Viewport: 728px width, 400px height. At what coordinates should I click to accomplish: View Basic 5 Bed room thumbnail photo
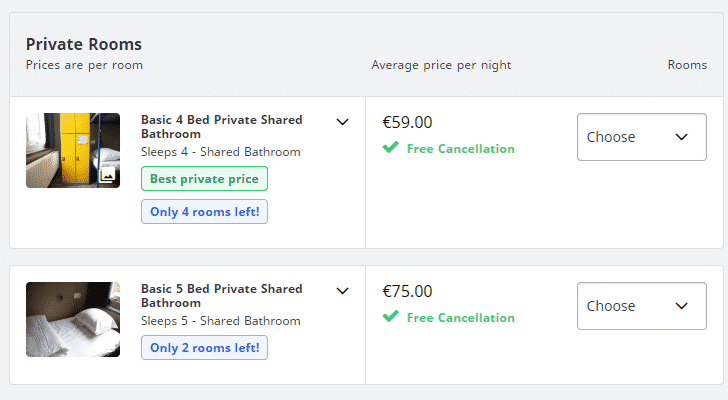[x=73, y=319]
